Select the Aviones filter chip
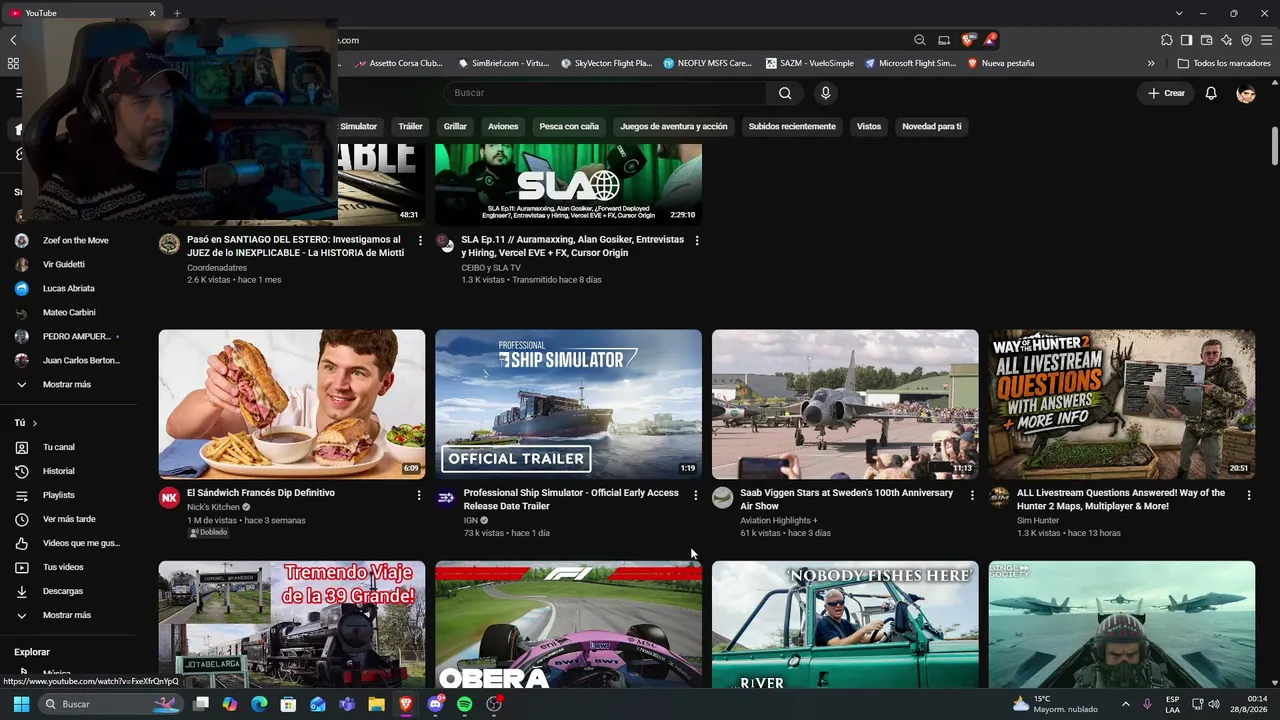The image size is (1280, 720). coord(503,126)
